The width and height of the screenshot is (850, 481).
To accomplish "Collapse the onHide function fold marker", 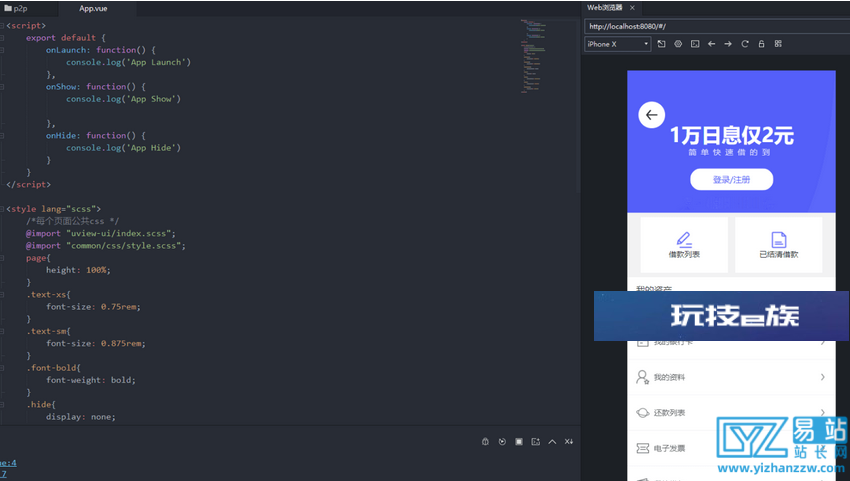I will (2, 136).
